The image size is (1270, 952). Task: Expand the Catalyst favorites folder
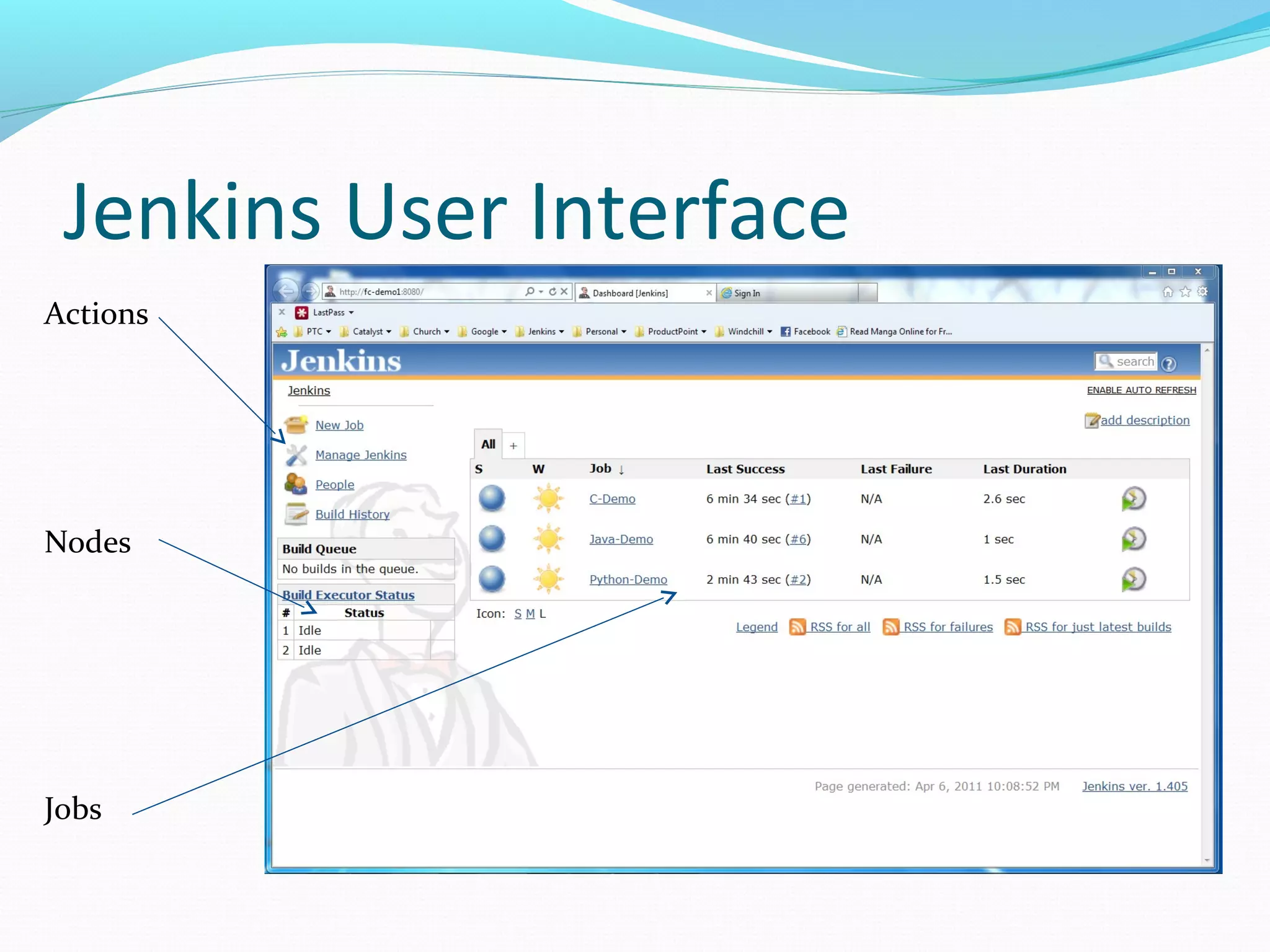coord(365,332)
